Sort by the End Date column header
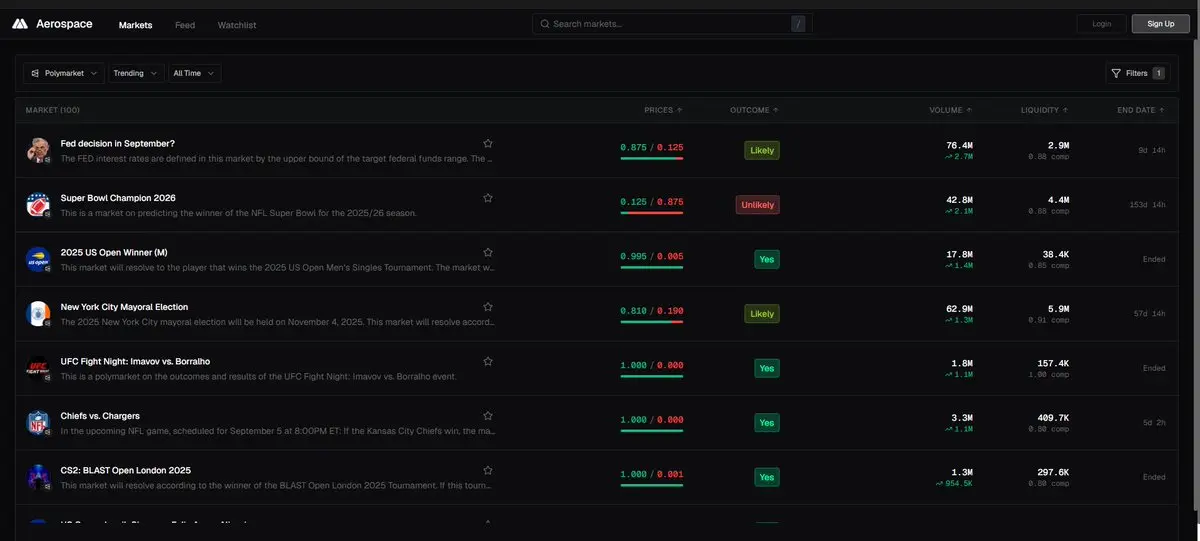 (1141, 110)
